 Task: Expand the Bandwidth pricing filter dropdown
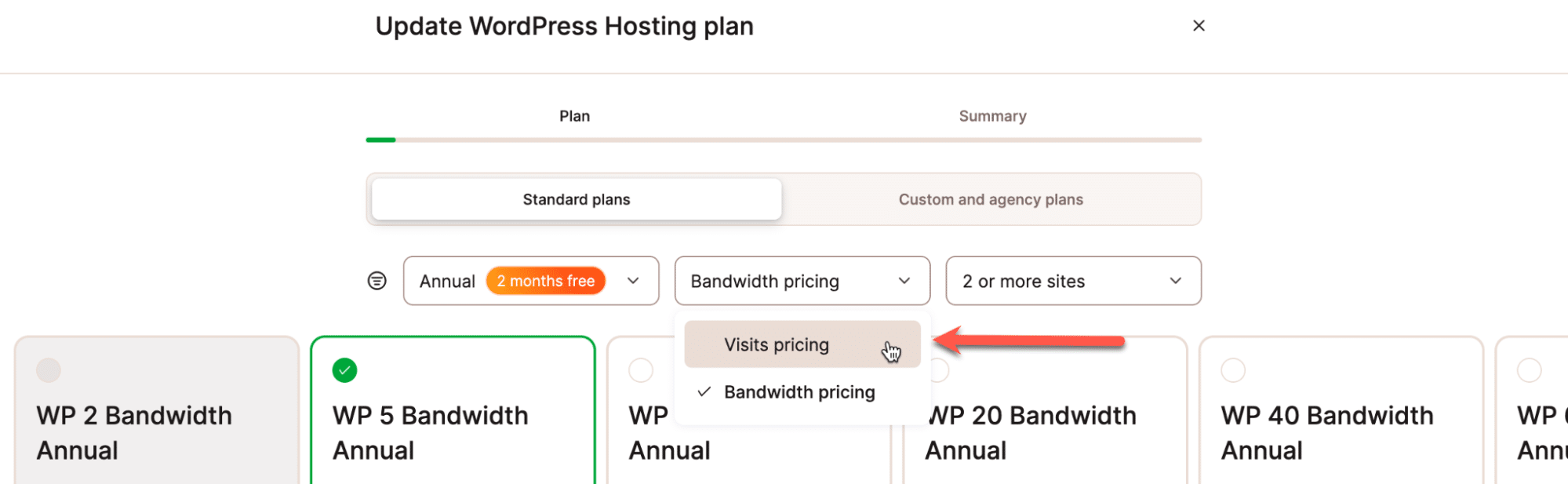tap(802, 280)
